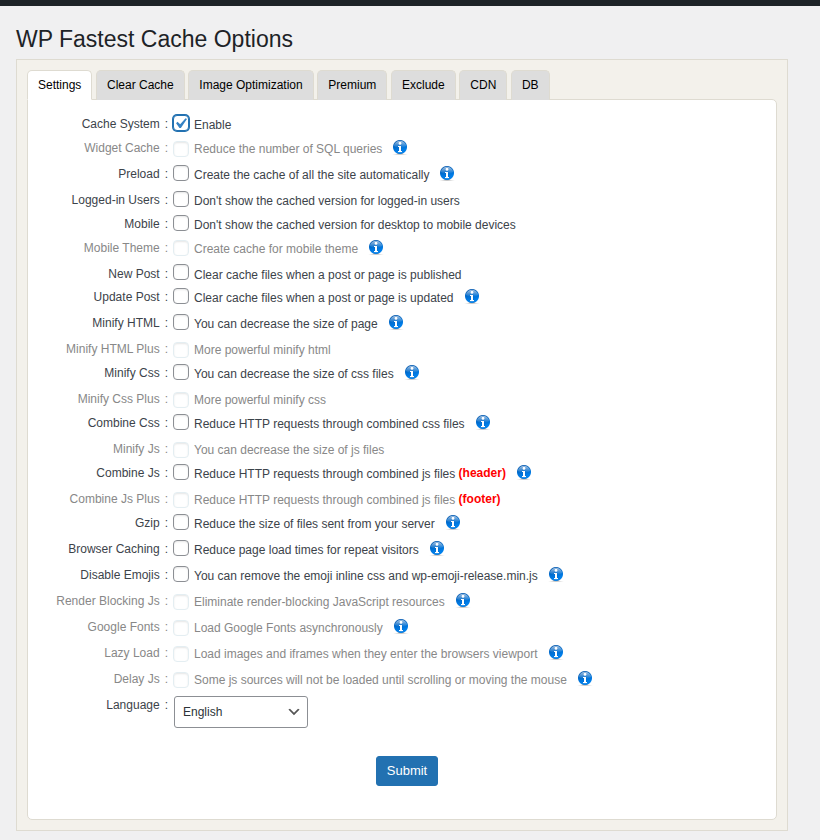The height and width of the screenshot is (840, 820).
Task: Open Lazy Load info icon
Action: (x=556, y=652)
